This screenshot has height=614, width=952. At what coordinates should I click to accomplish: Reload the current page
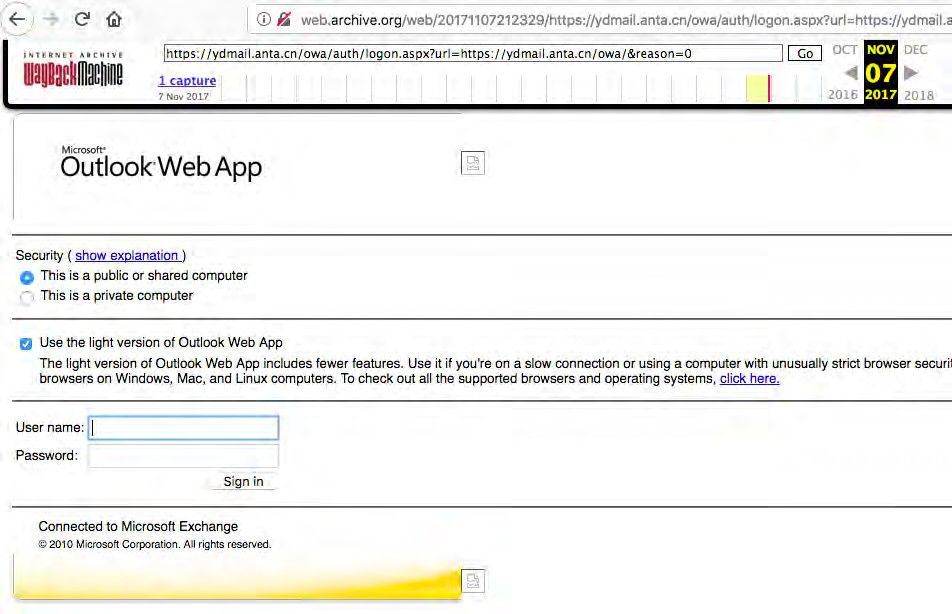(x=82, y=19)
